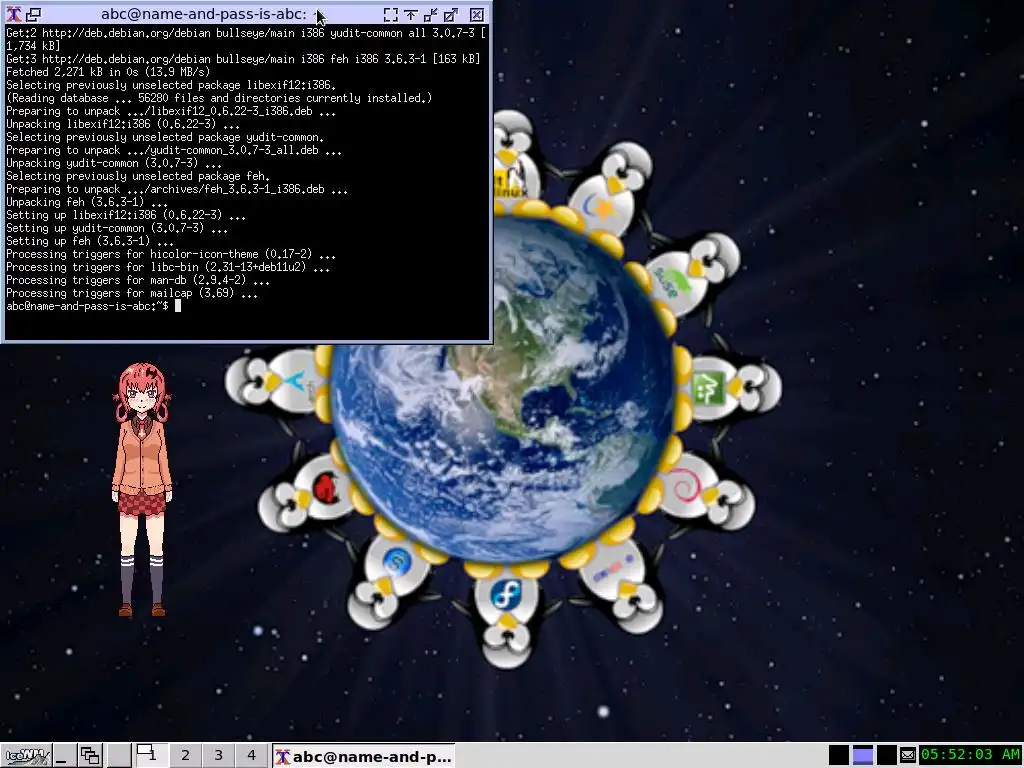The image size is (1024, 768).
Task: Switch to workspace 4
Action: (x=251, y=755)
